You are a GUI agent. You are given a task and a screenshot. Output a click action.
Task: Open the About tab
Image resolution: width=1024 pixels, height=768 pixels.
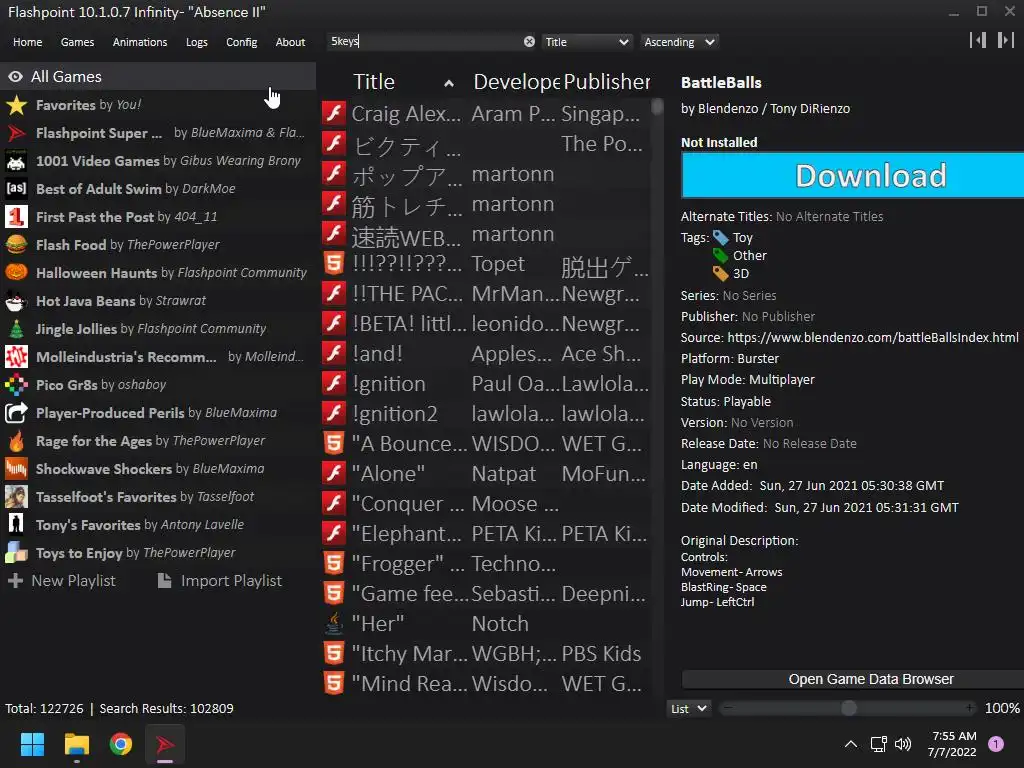290,42
